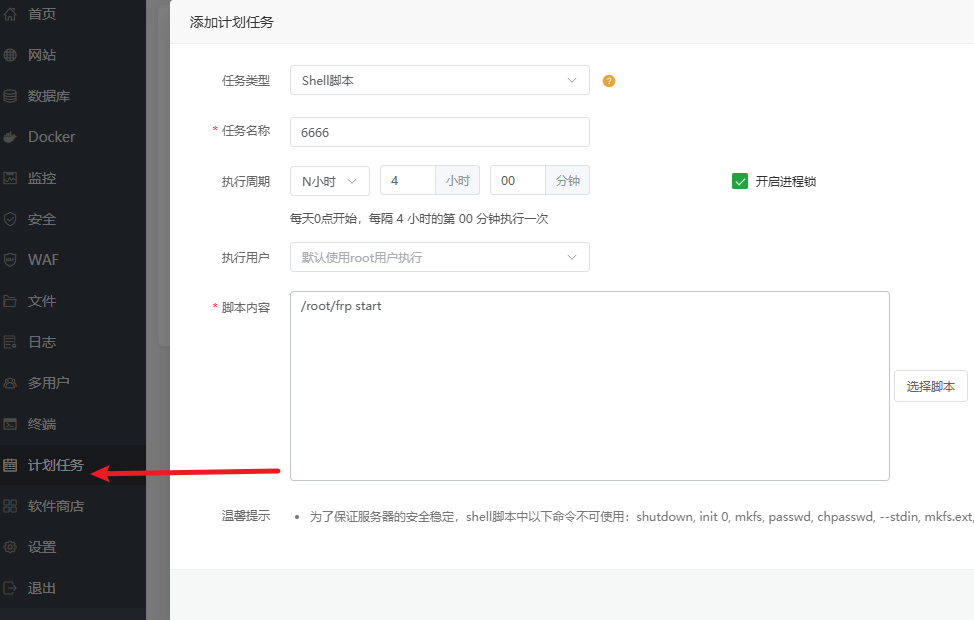The height and width of the screenshot is (620, 974).
Task: Click the database icon for 数据库
Action: 11,96
